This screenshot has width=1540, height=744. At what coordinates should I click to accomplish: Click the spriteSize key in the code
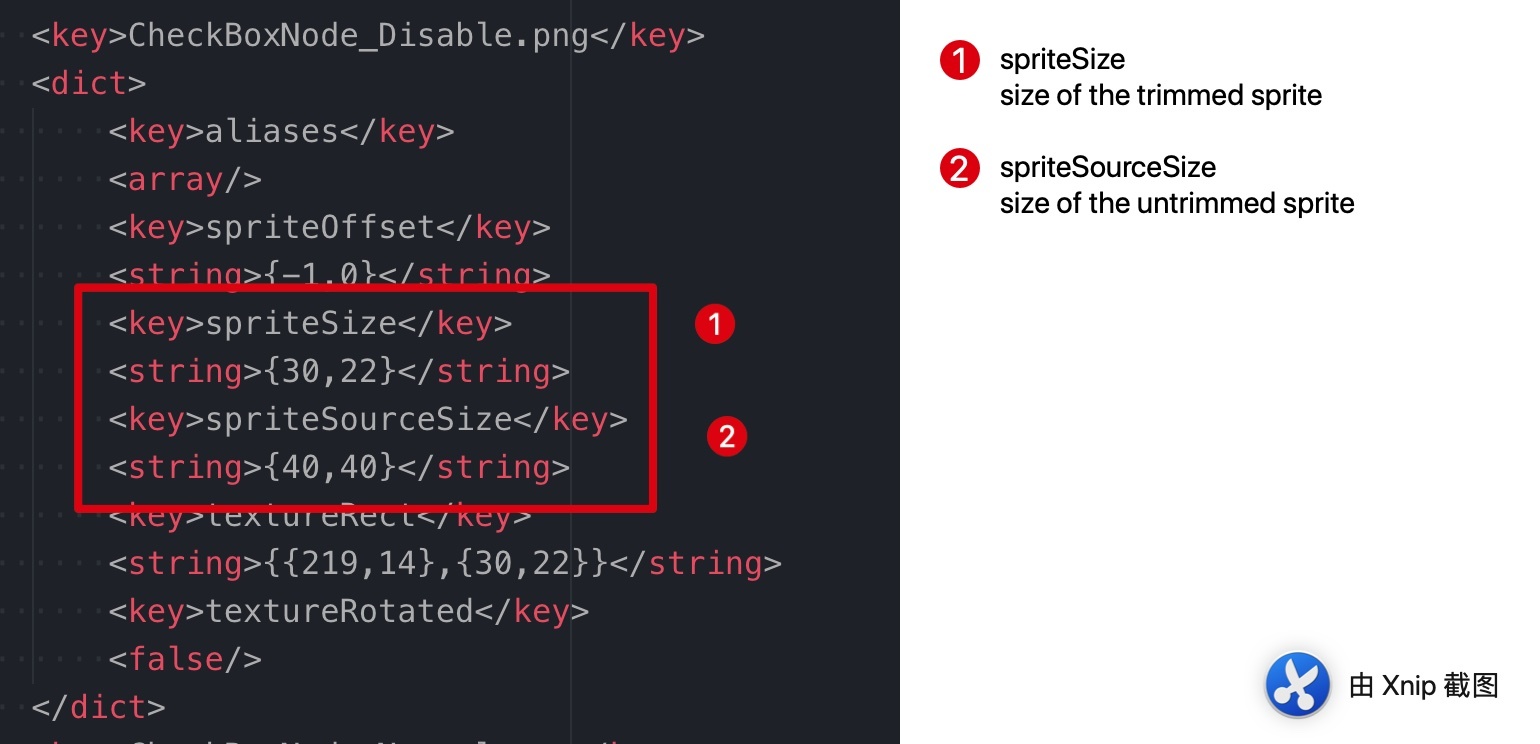[x=310, y=323]
